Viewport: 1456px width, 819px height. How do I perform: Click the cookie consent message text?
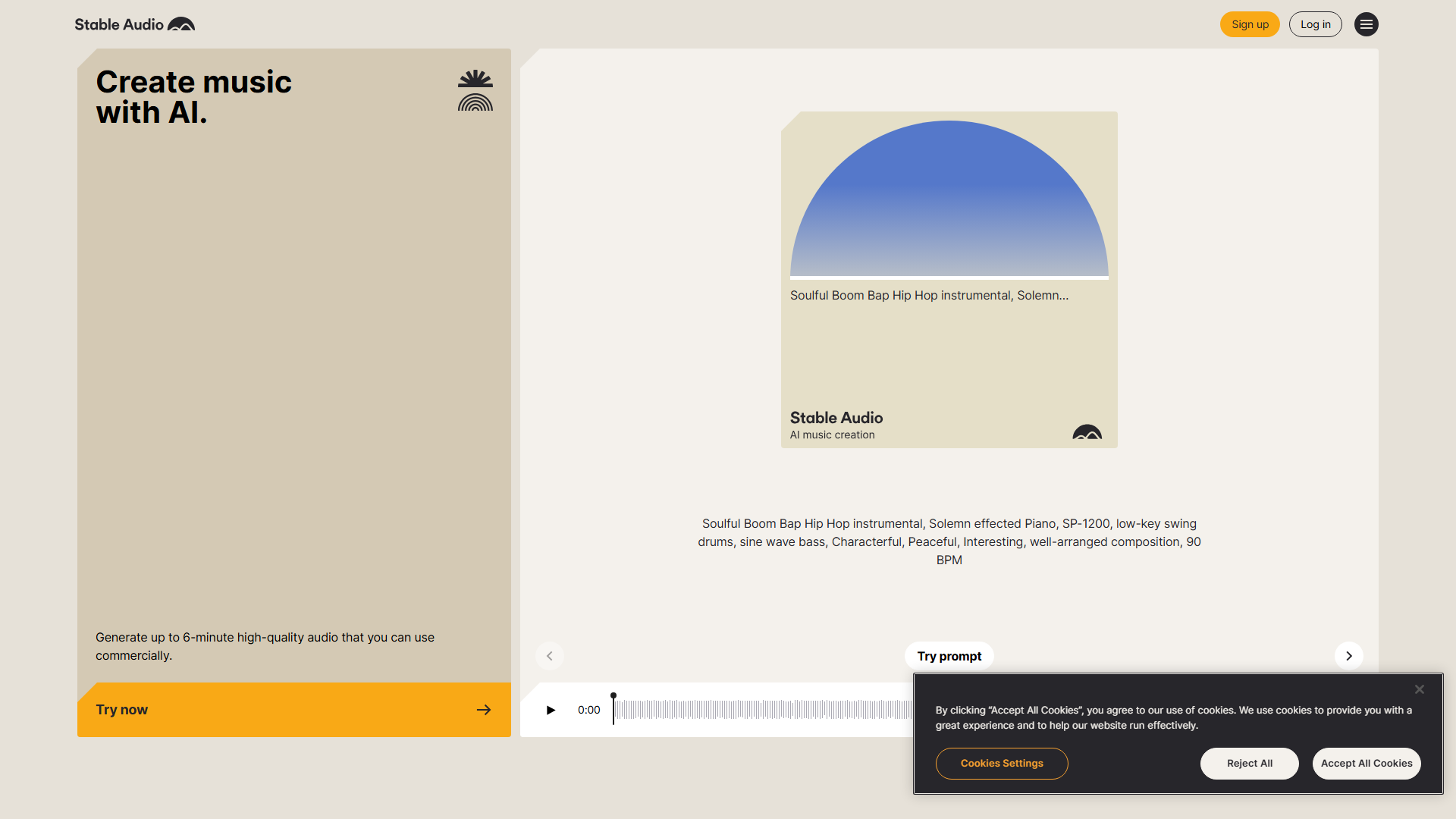coord(1173,718)
